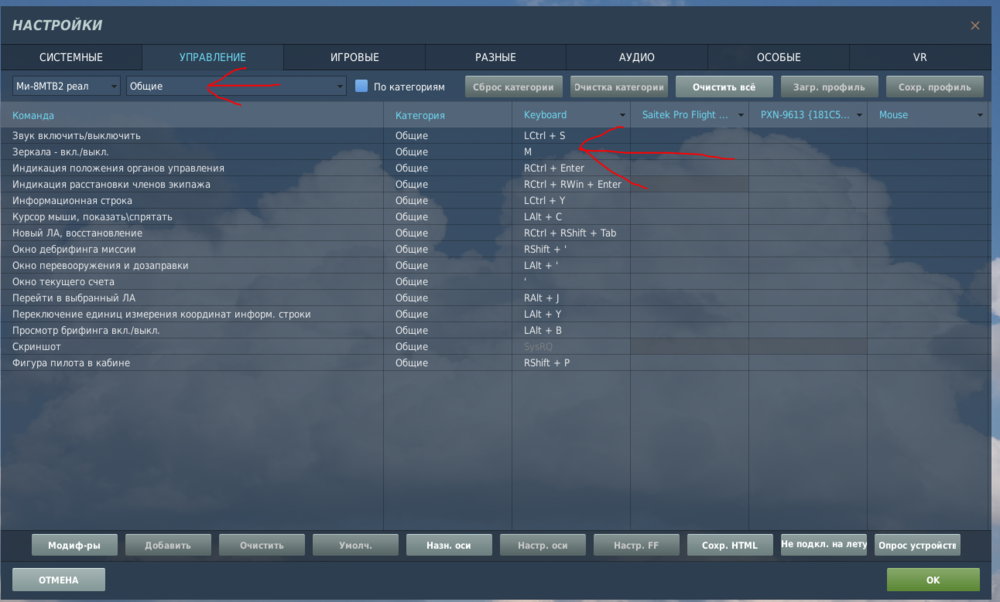Click the Опрос устройств button

click(x=917, y=545)
